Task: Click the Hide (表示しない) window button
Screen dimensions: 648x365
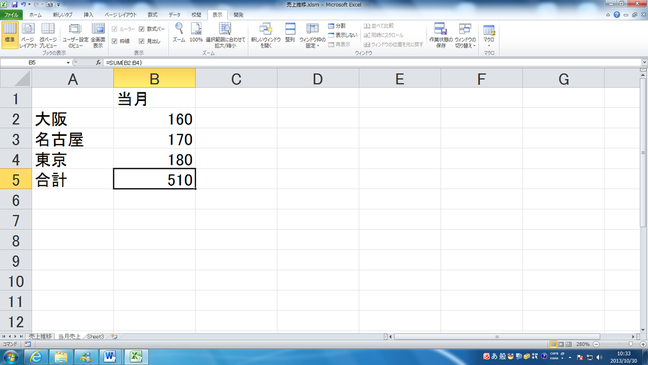Action: 343,35
